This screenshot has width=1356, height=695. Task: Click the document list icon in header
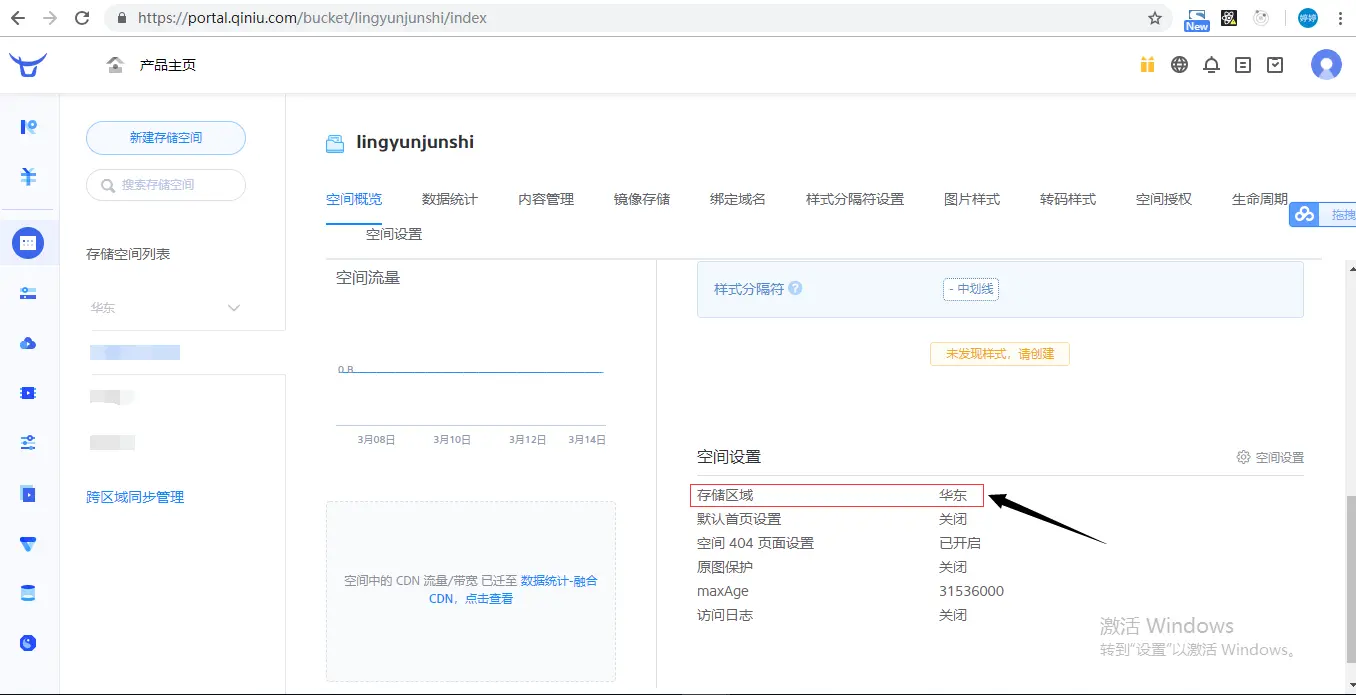tap(1243, 65)
